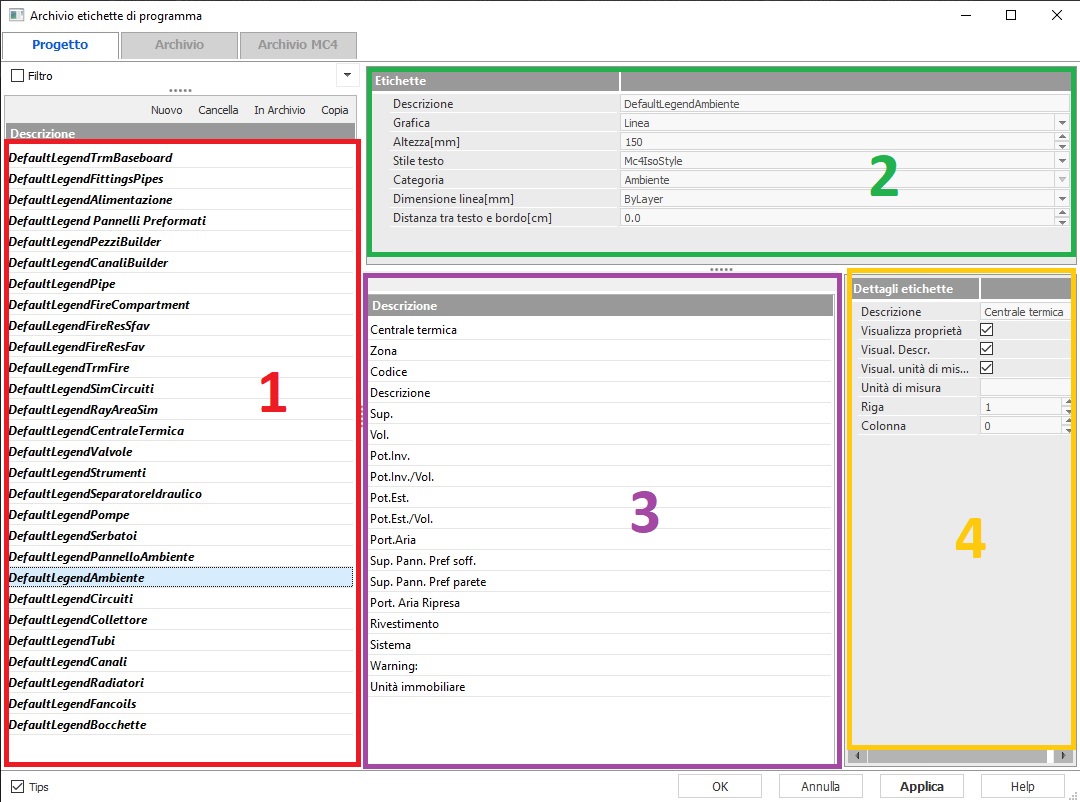
Task: Click the application icon in title bar
Action: coord(16,16)
